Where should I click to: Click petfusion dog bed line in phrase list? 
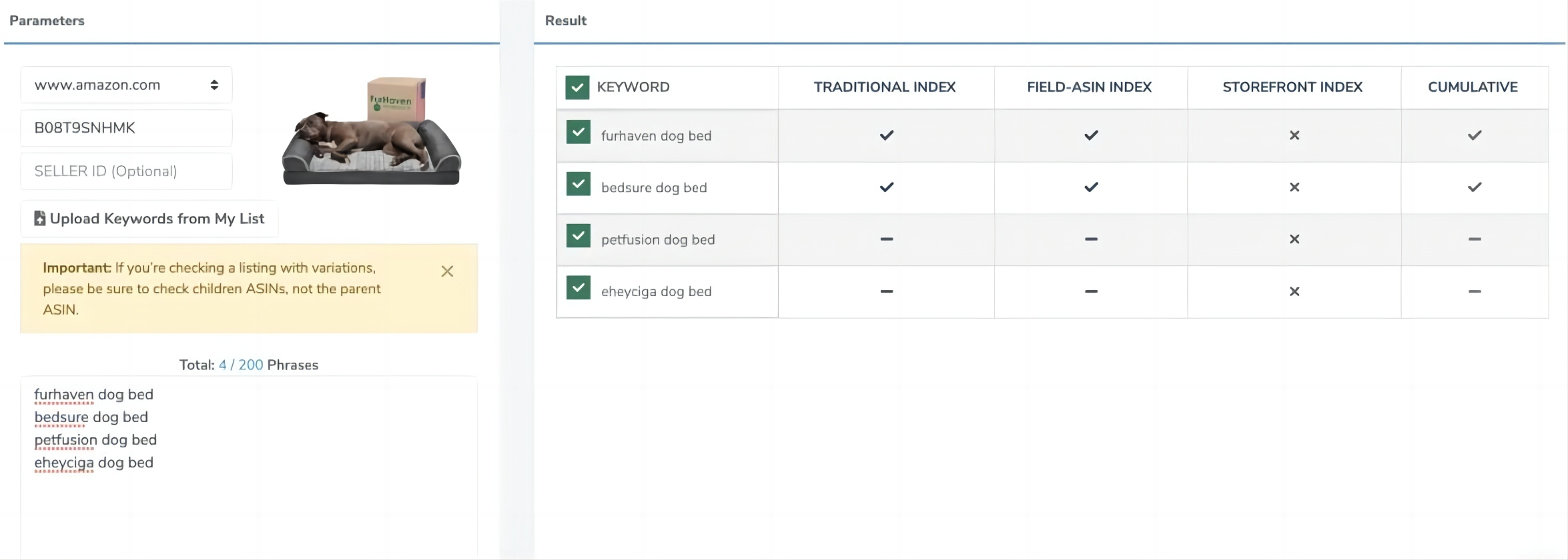click(x=95, y=440)
